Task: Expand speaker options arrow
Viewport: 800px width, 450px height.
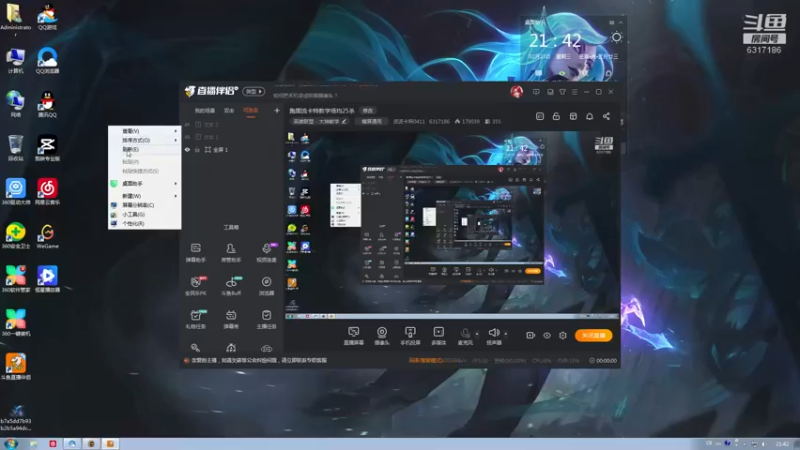Action: coord(506,334)
